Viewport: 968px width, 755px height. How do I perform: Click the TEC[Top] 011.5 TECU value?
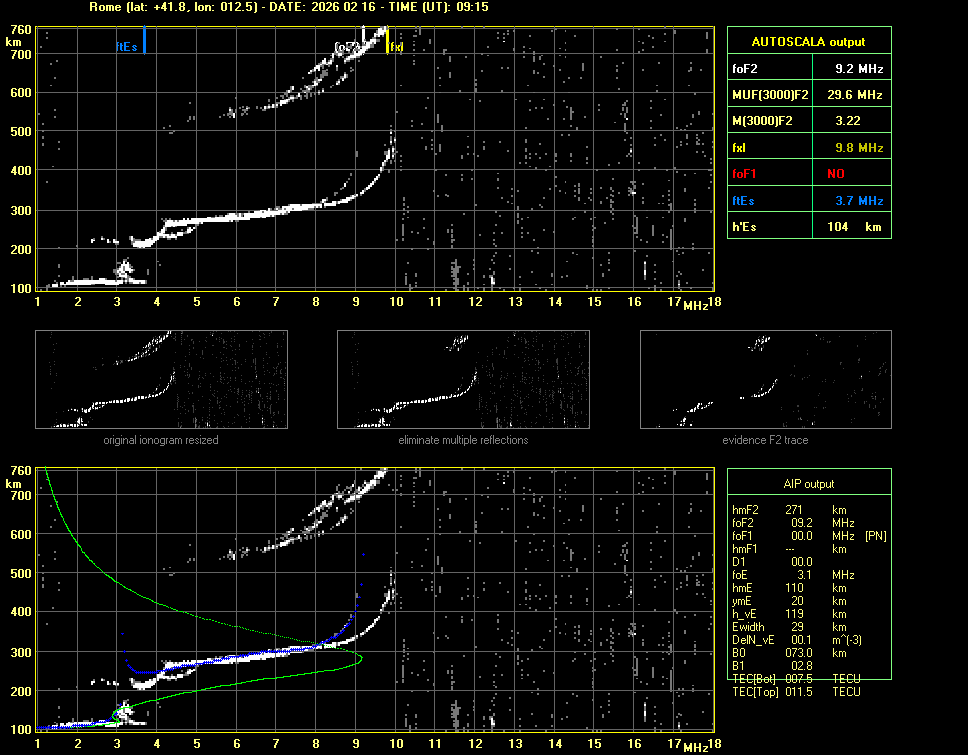(x=795, y=692)
